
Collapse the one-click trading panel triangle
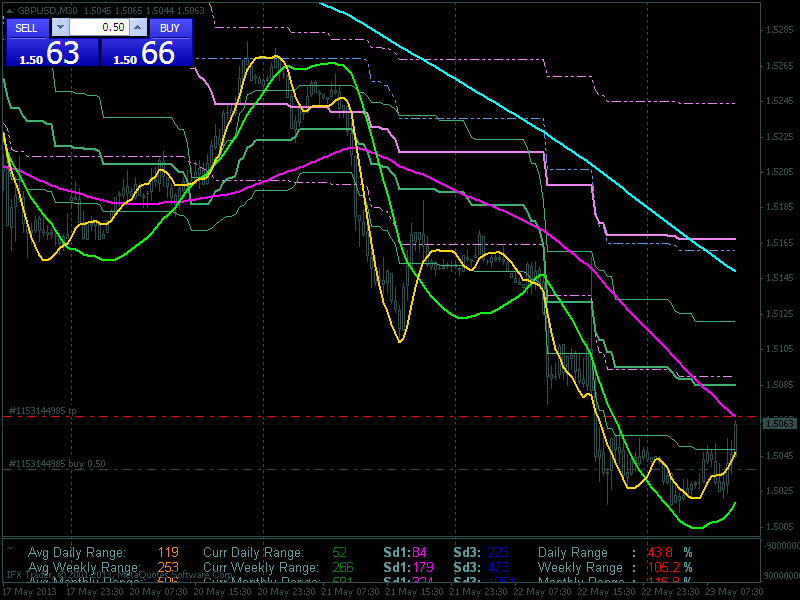click(x=9, y=10)
